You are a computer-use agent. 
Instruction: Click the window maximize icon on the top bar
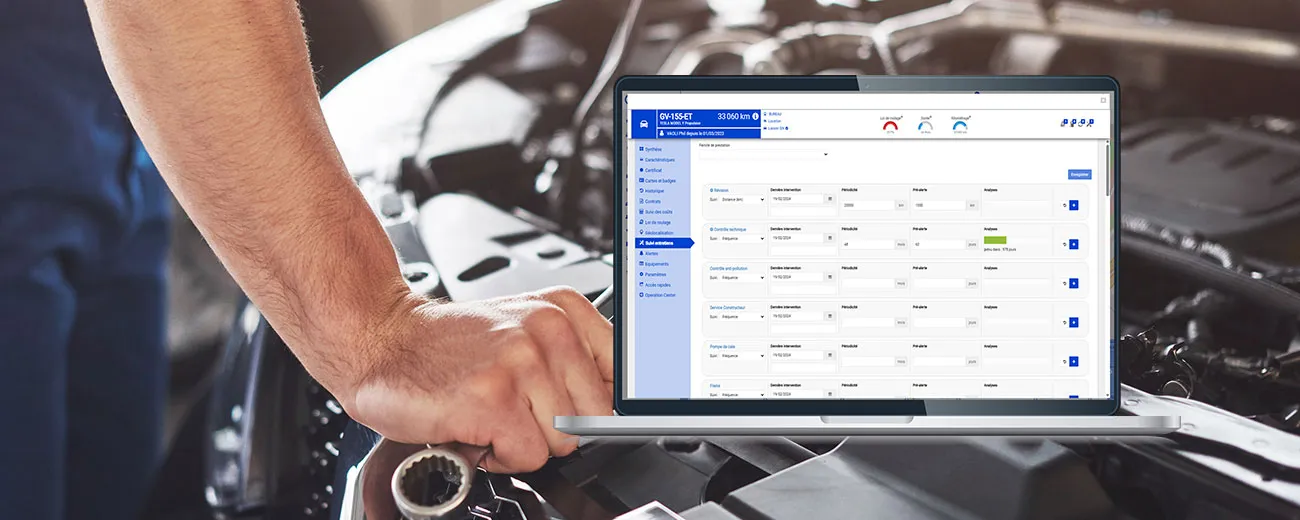click(x=1104, y=100)
